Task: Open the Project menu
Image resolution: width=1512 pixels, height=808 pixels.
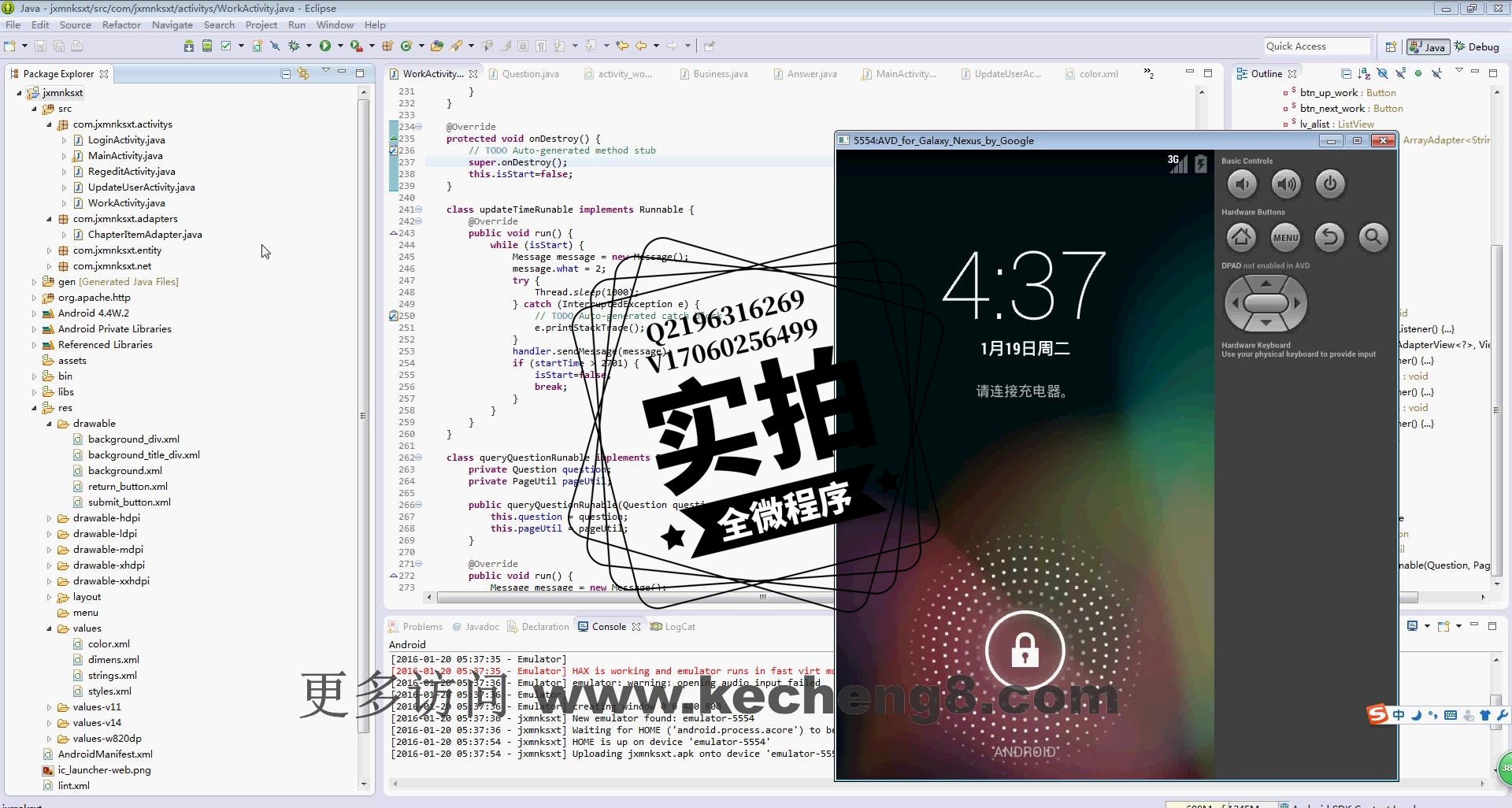Action: [261, 24]
